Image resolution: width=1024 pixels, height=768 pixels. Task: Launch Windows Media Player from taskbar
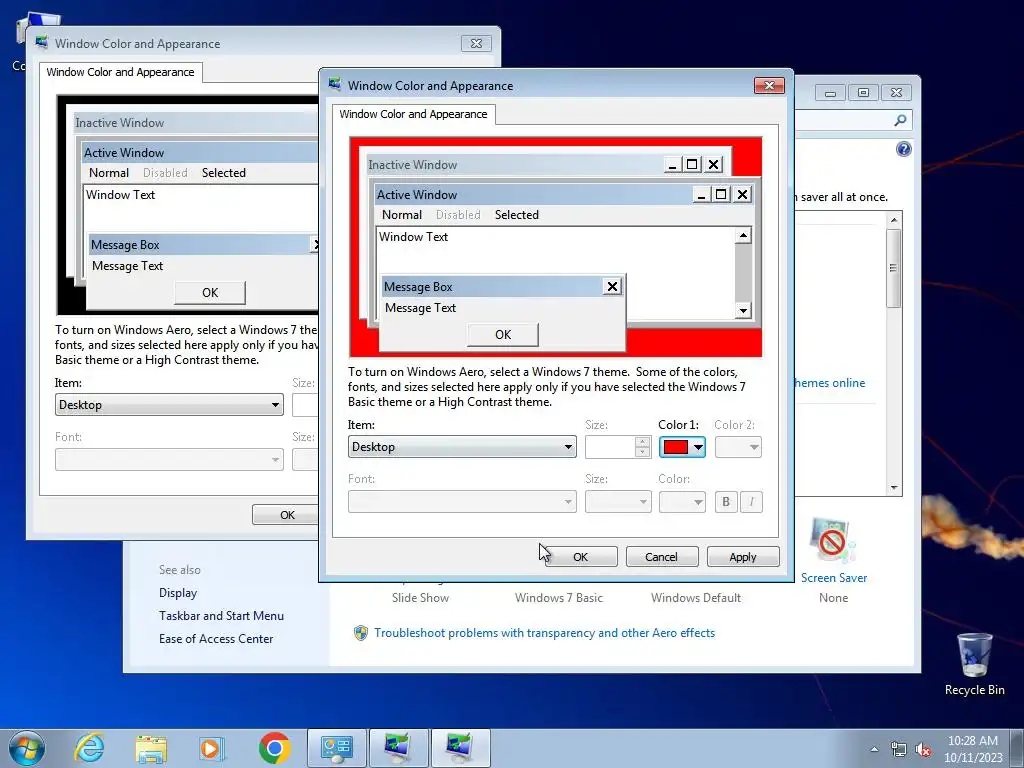[212, 748]
